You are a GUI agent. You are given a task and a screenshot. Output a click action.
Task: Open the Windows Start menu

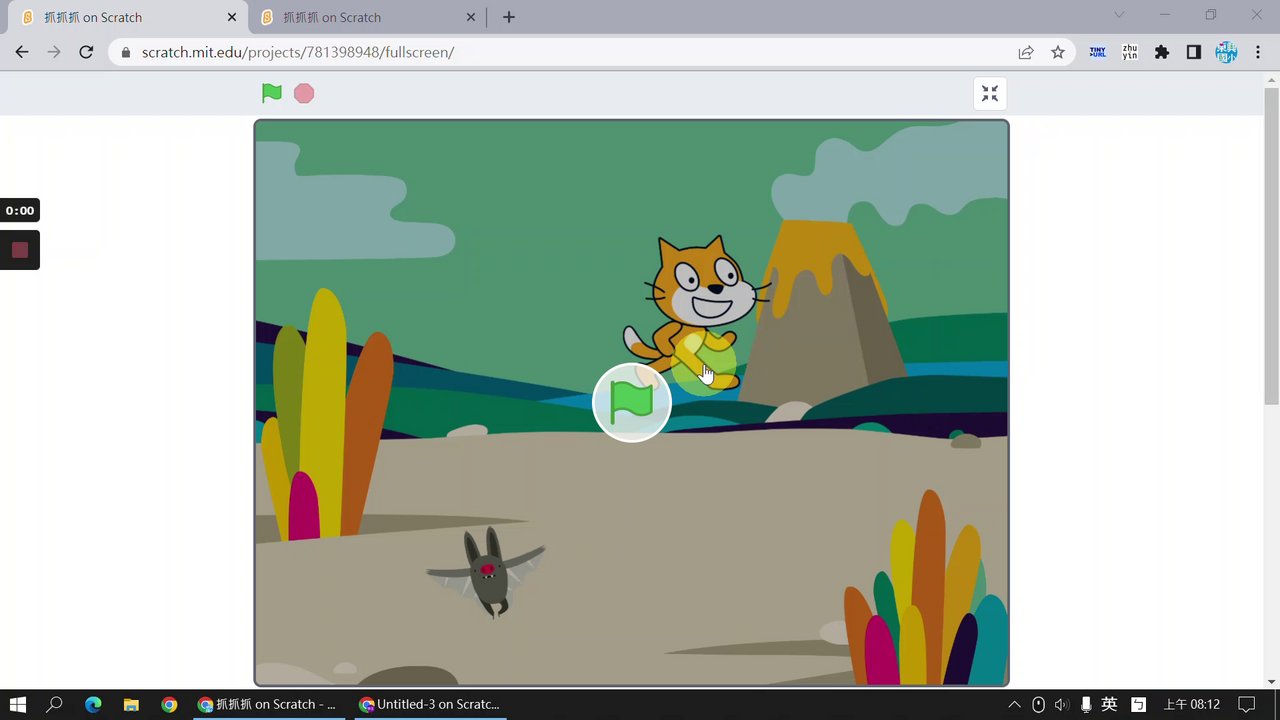[x=17, y=704]
